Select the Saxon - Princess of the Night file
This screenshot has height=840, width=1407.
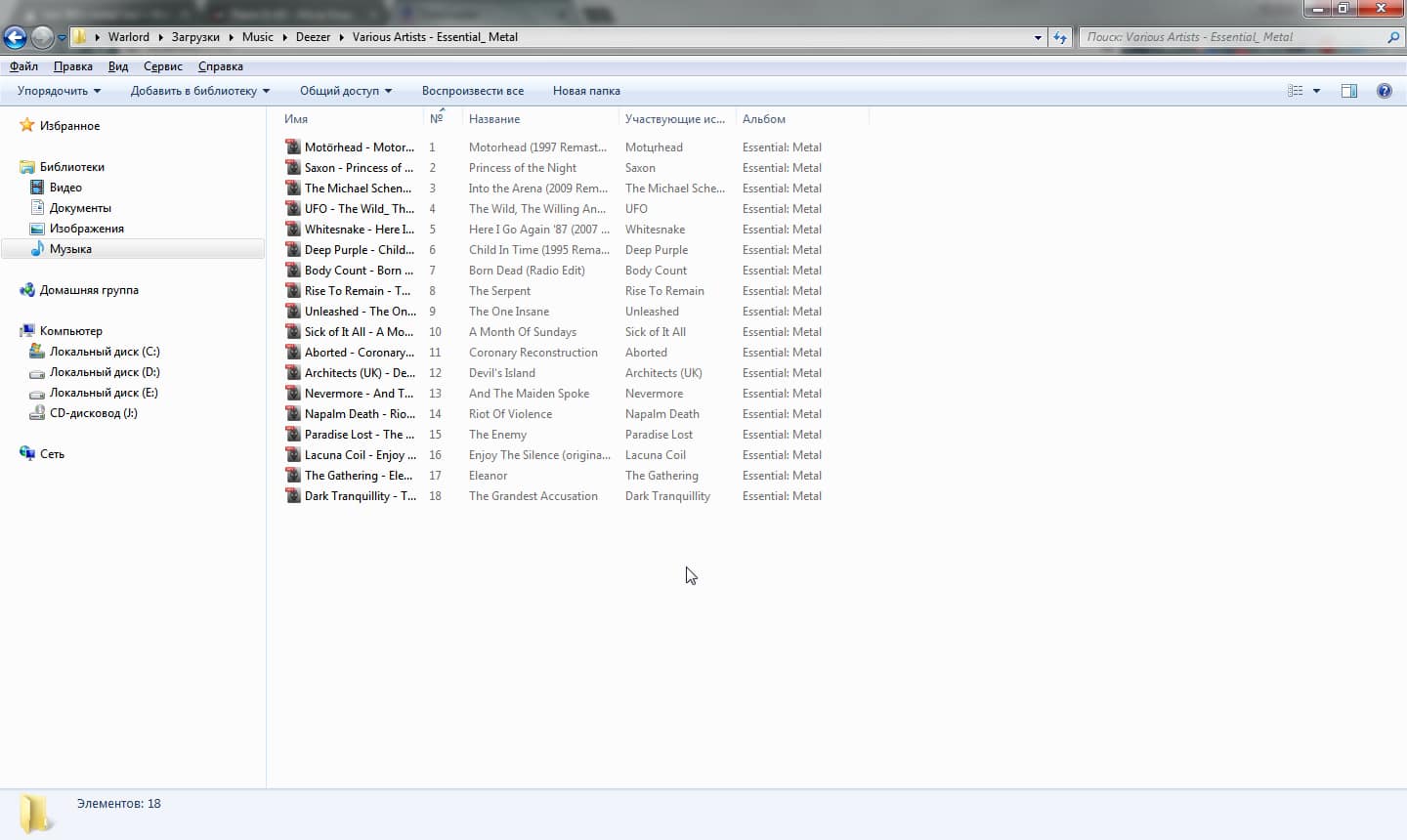click(359, 168)
